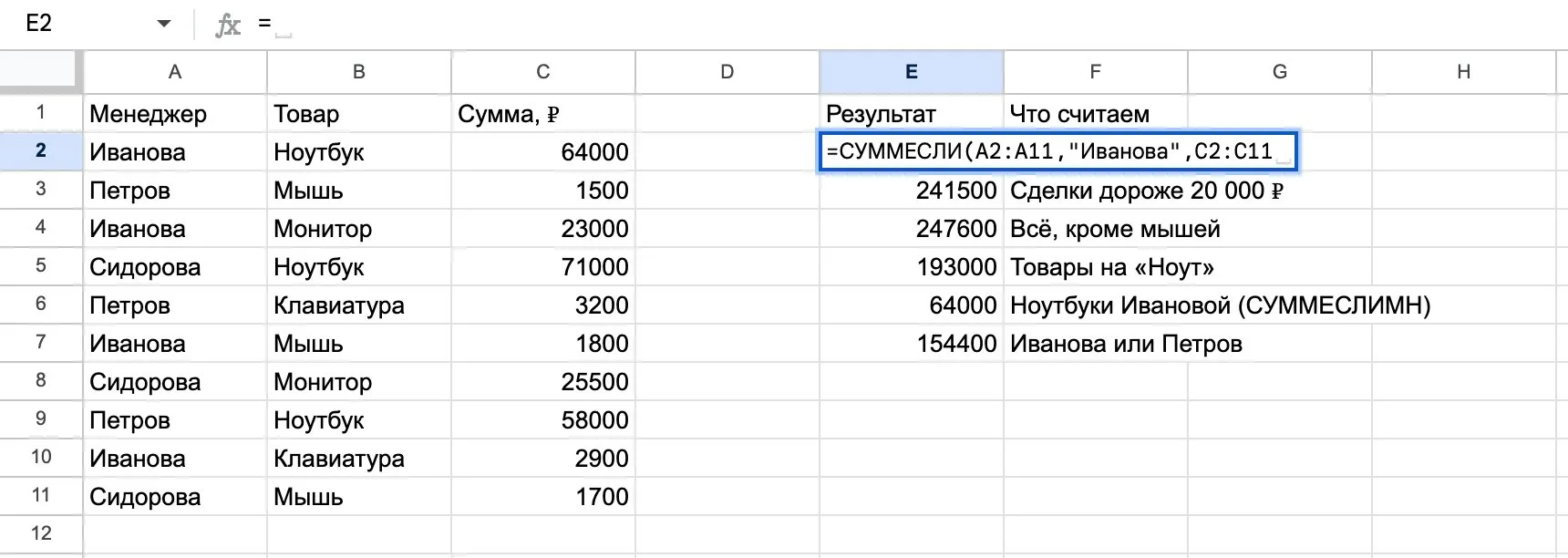Viewport: 1568px width, 558px height.
Task: Click inside the formula bar
Action: coord(912,24)
